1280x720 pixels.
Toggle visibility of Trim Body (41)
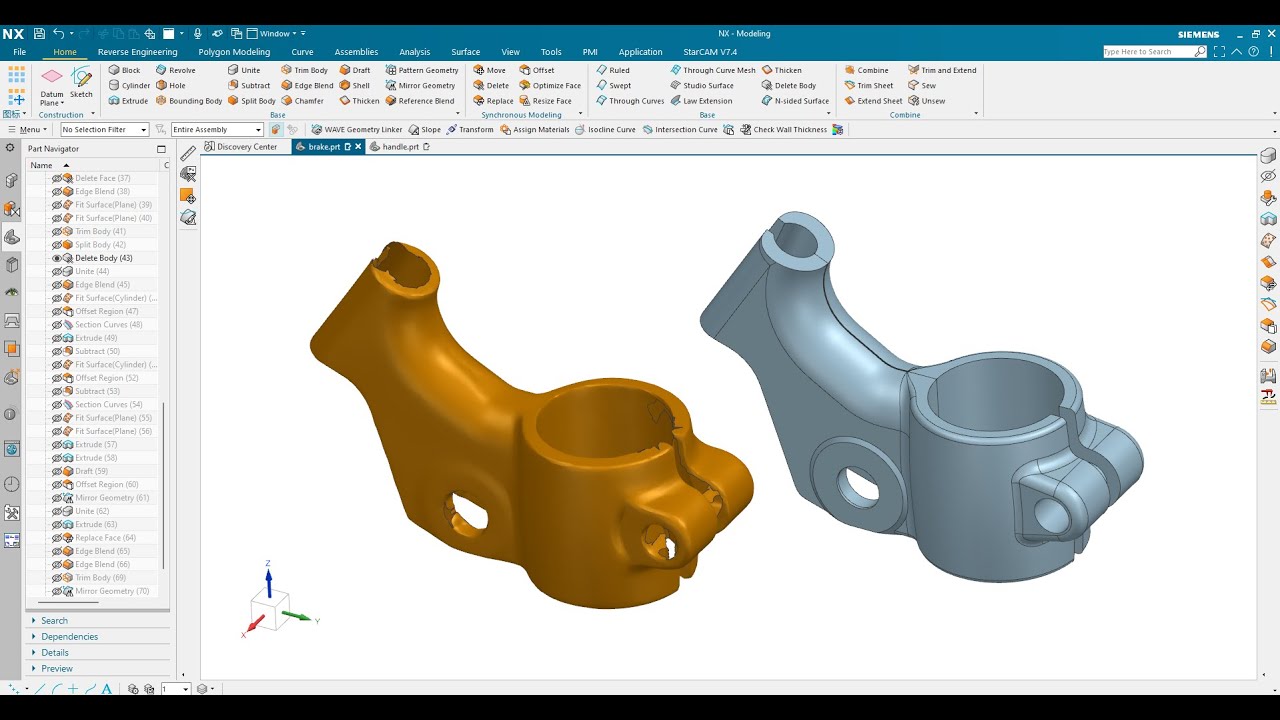click(57, 231)
